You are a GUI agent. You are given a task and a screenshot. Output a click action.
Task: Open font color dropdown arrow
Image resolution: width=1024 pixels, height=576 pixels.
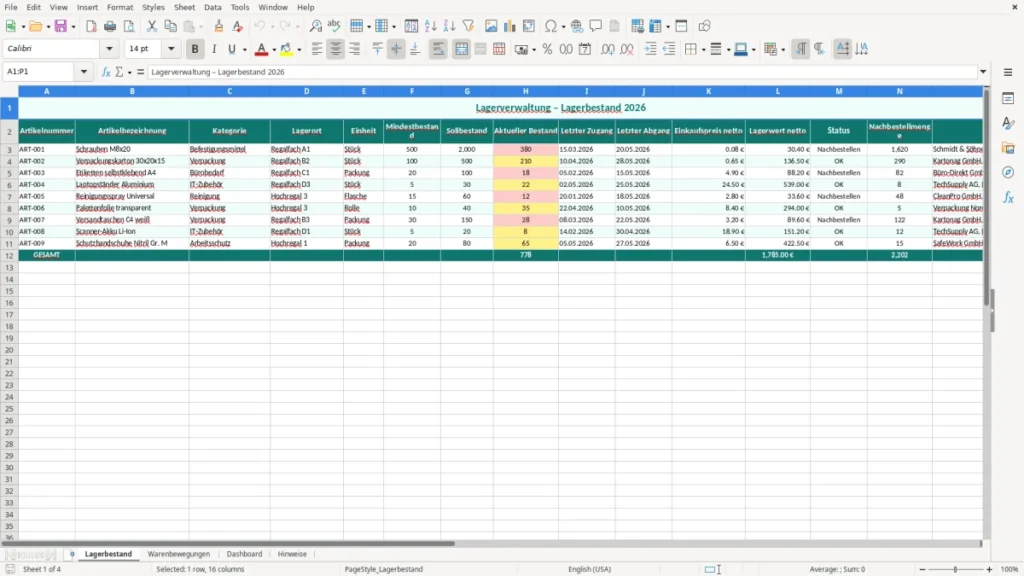(274, 50)
